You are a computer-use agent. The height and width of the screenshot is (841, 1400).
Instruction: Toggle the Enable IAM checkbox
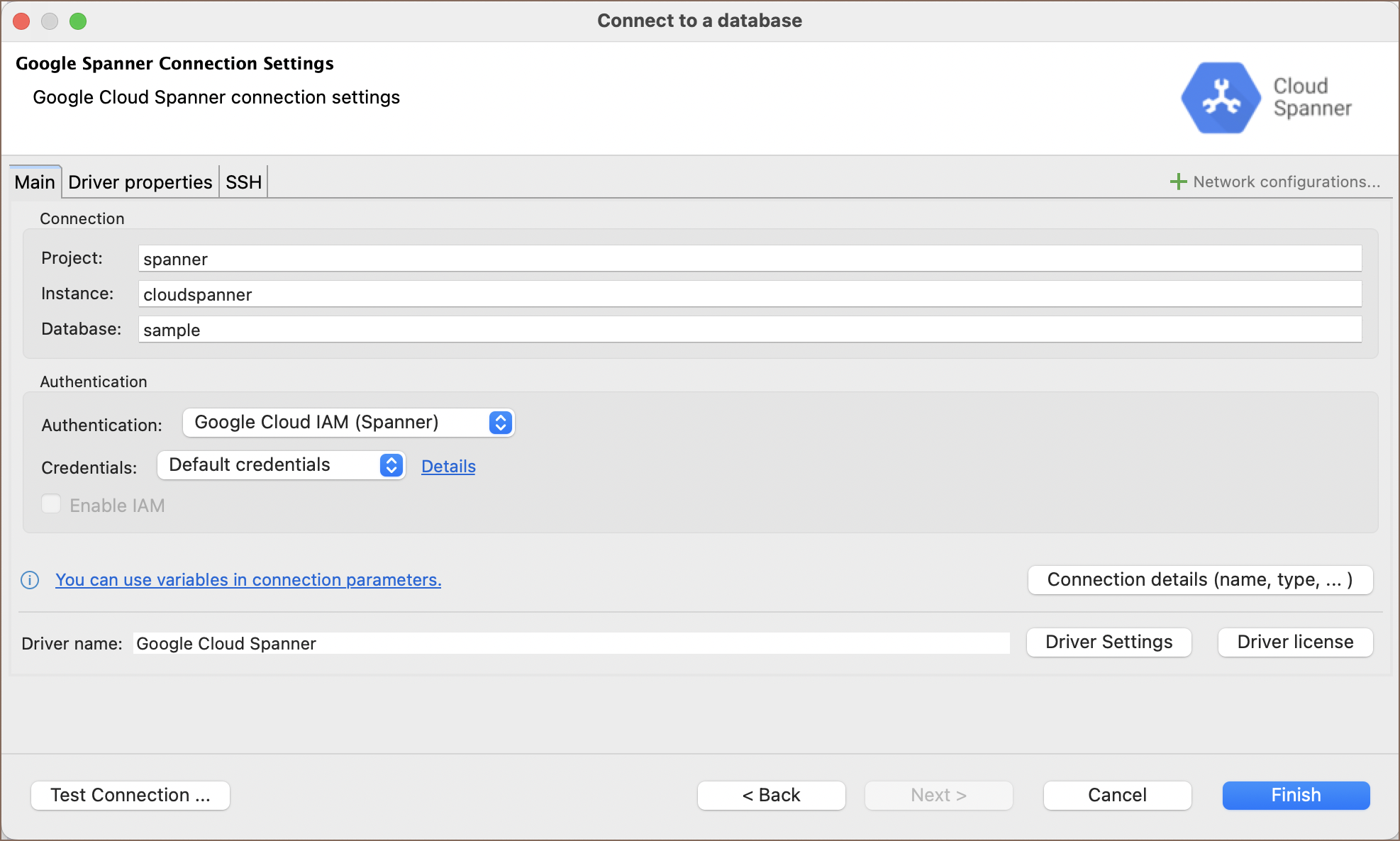51,504
